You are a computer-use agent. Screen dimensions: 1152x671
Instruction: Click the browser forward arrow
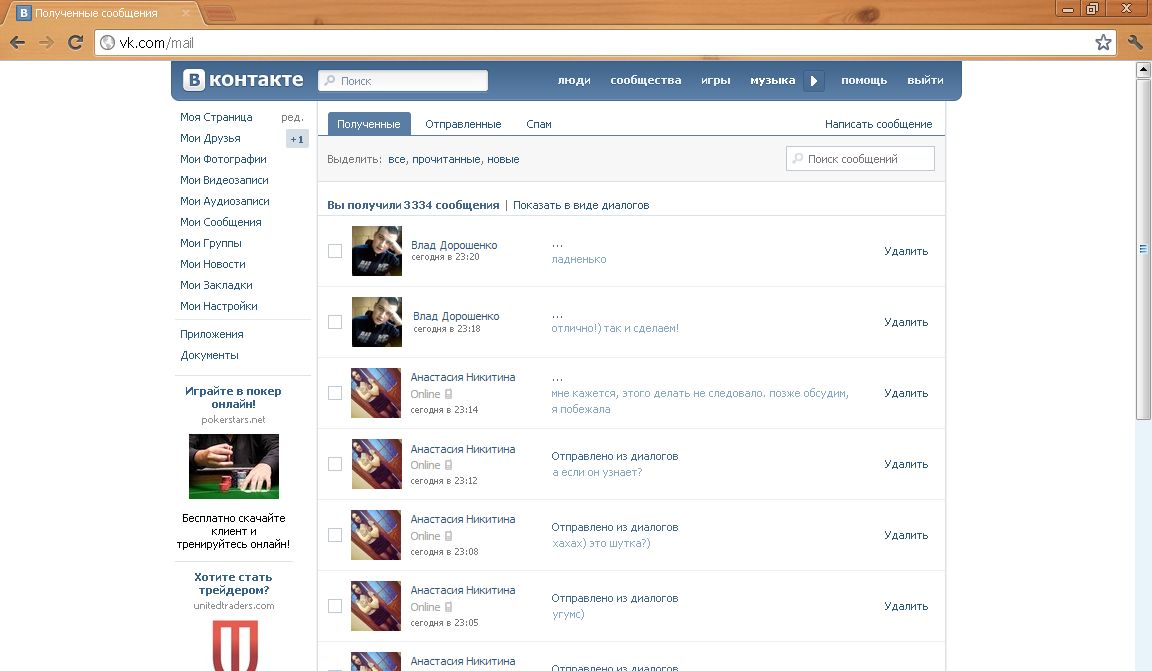(46, 43)
